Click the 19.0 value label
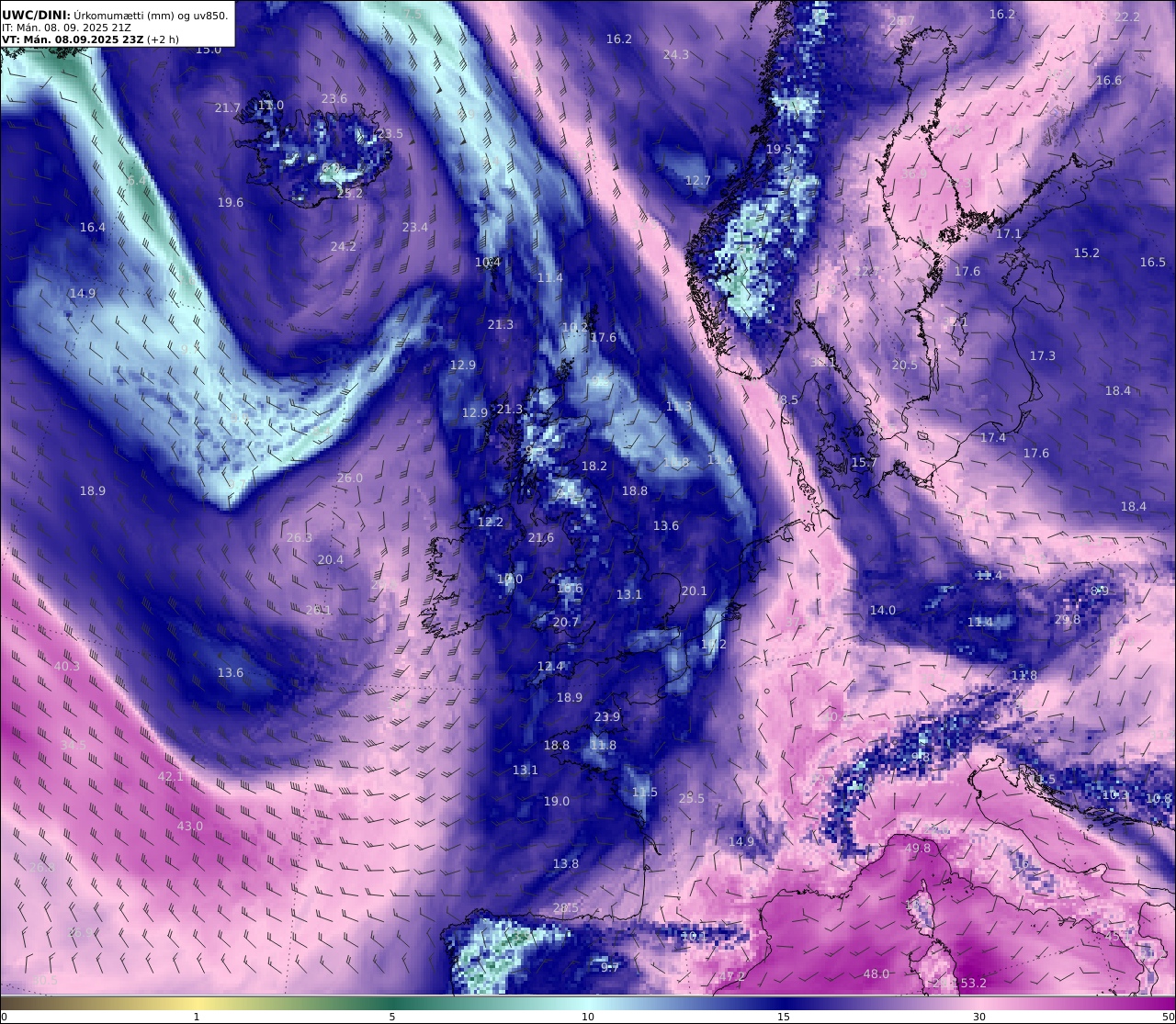Image resolution: width=1176 pixels, height=1024 pixels. pyautogui.click(x=557, y=802)
